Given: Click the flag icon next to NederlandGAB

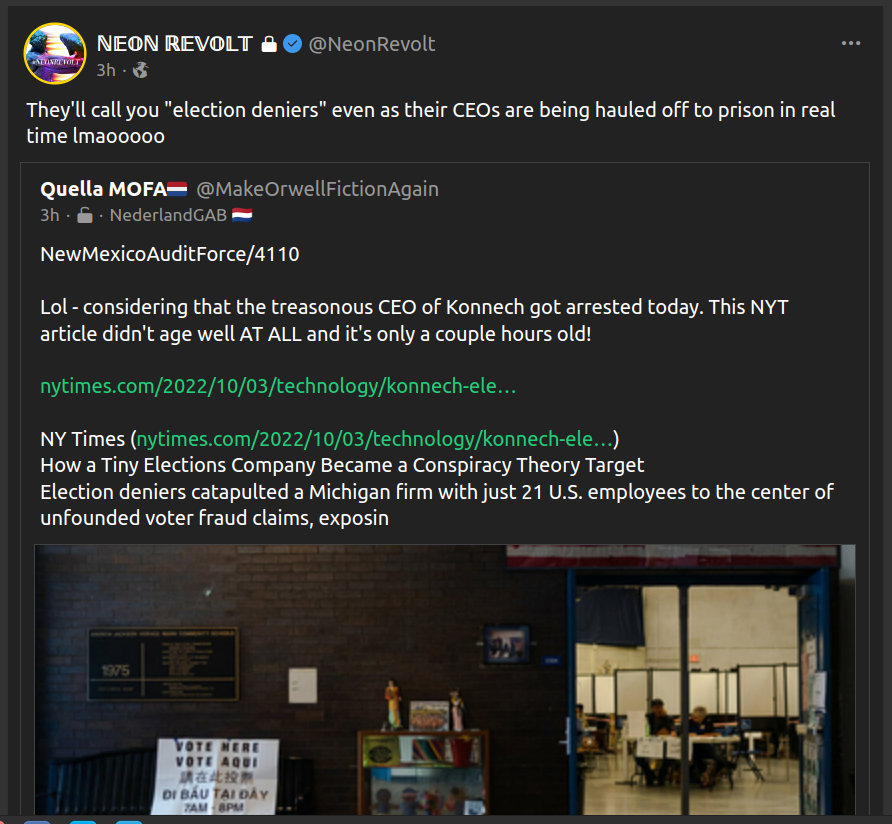Looking at the screenshot, I should [x=242, y=215].
